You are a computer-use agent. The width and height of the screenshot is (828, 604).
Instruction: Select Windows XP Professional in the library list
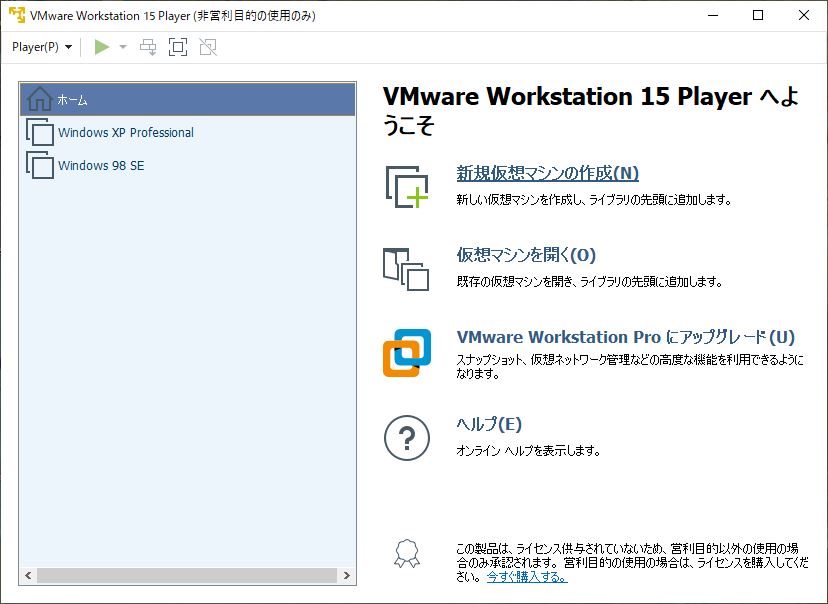pos(125,132)
